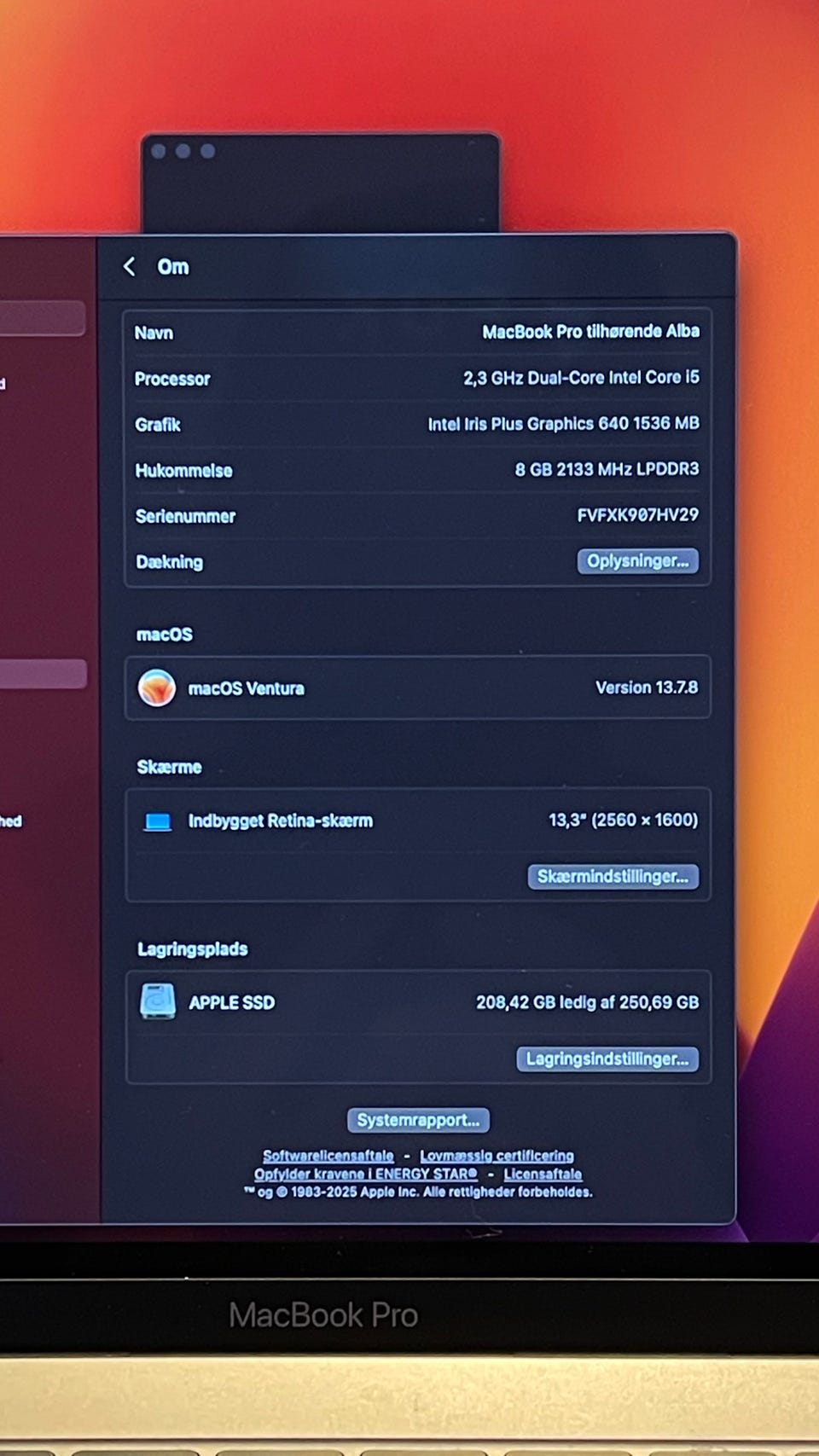Open the Softwarelicensaftale link
The image size is (819, 1456).
pos(328,1156)
